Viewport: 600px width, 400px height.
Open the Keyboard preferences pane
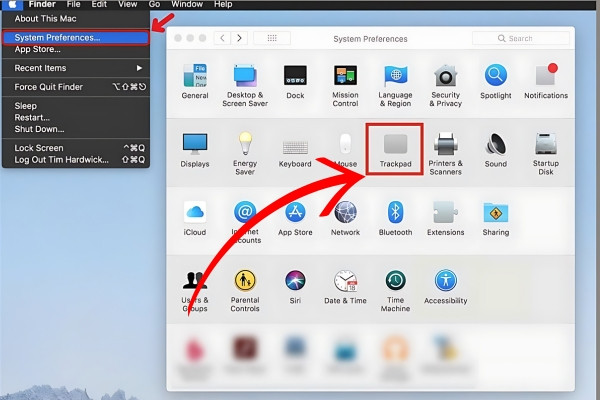295,153
